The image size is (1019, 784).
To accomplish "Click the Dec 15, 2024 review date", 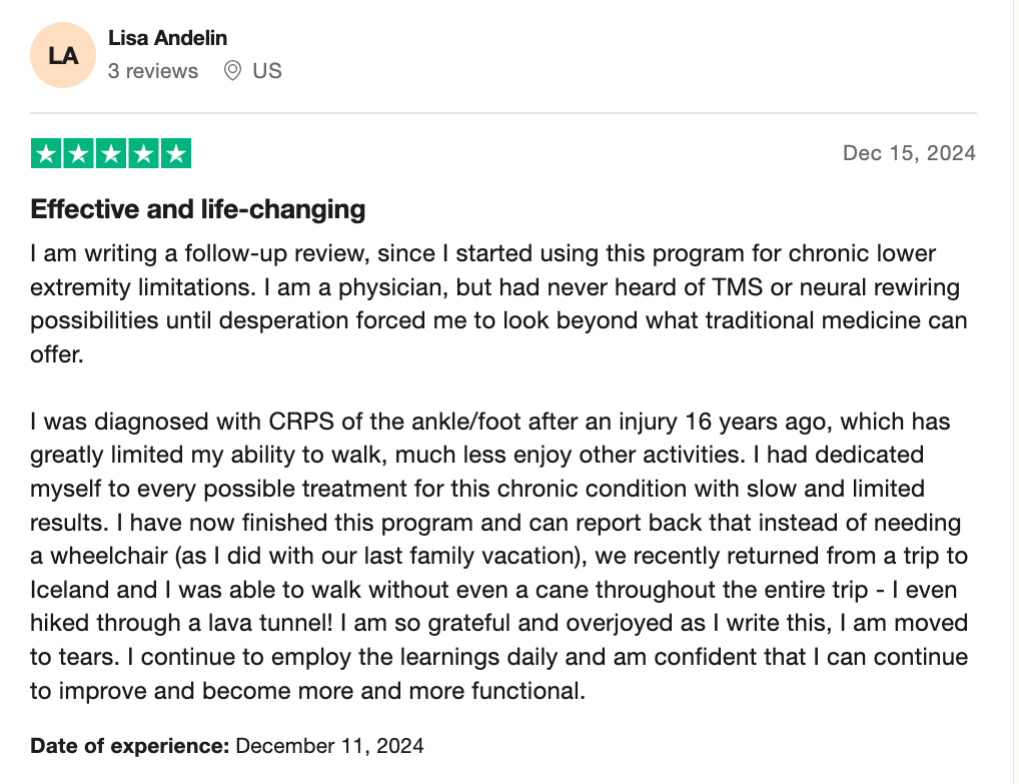I will point(909,153).
